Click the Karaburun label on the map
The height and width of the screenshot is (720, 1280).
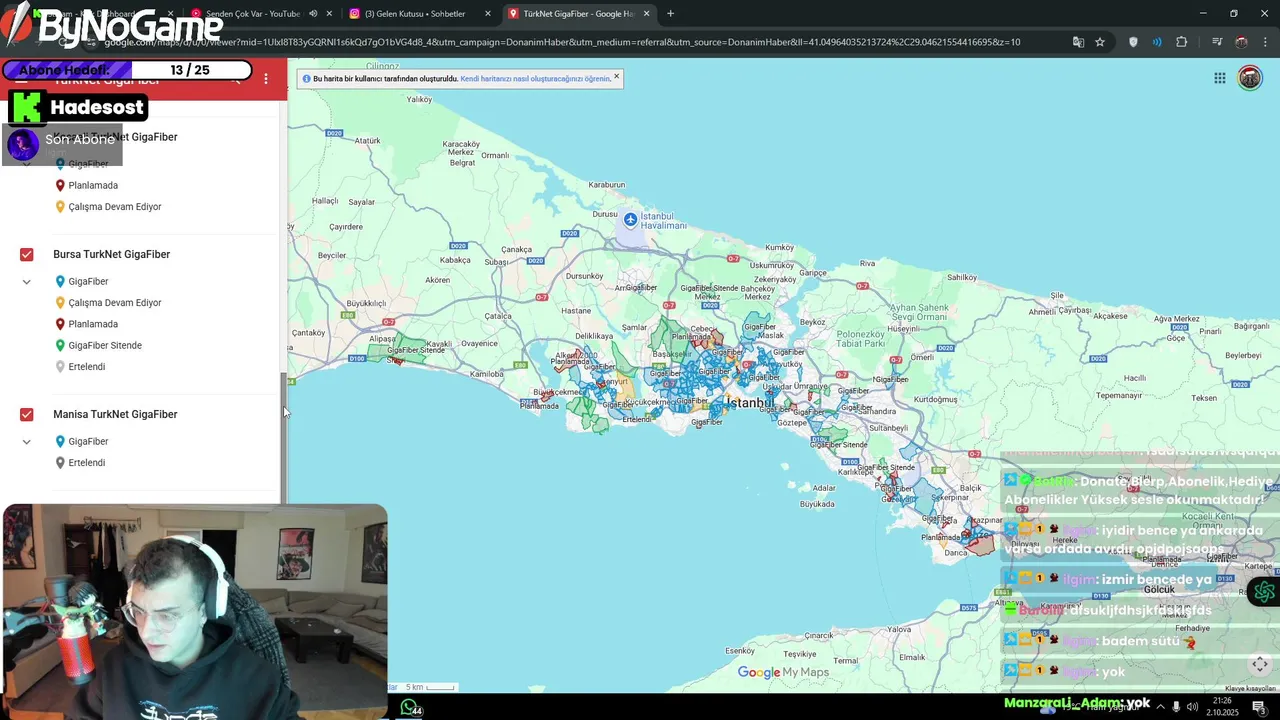pyautogui.click(x=607, y=185)
